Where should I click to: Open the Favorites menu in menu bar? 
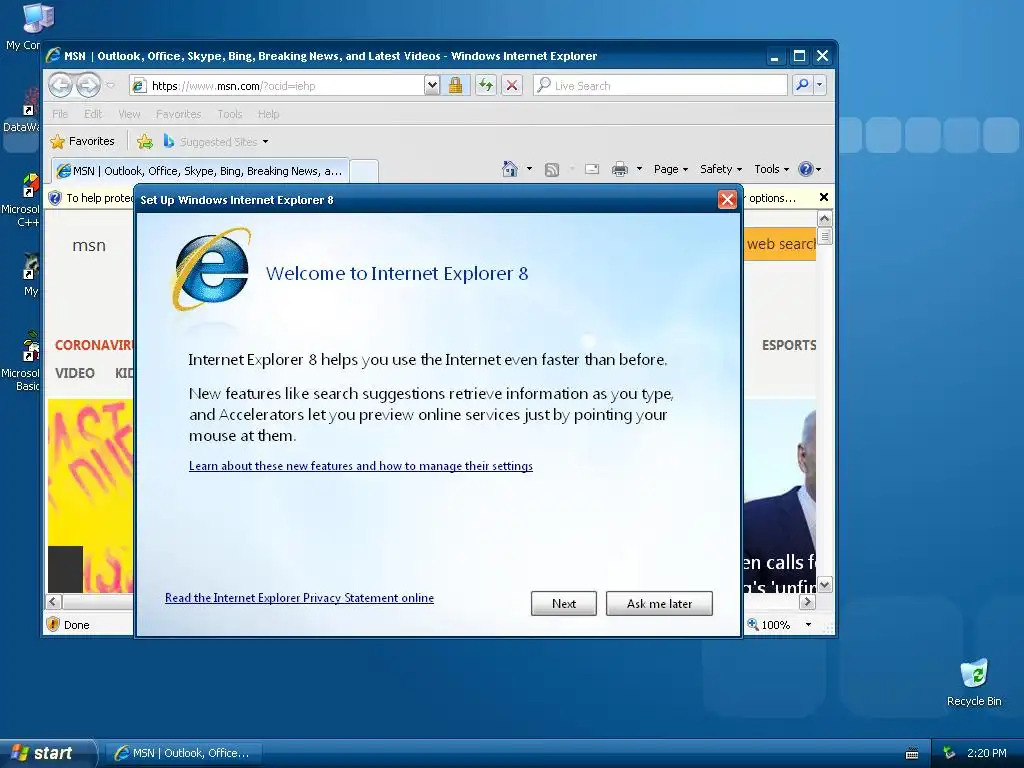[178, 114]
